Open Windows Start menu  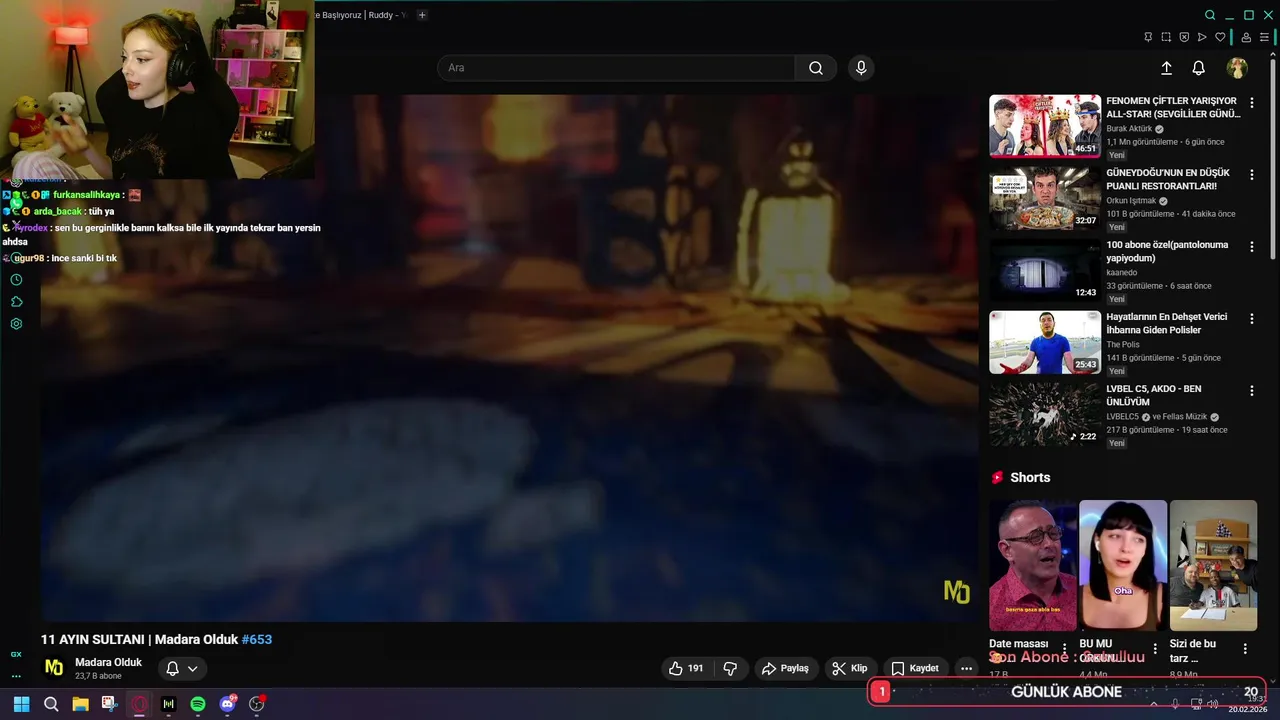pos(21,704)
